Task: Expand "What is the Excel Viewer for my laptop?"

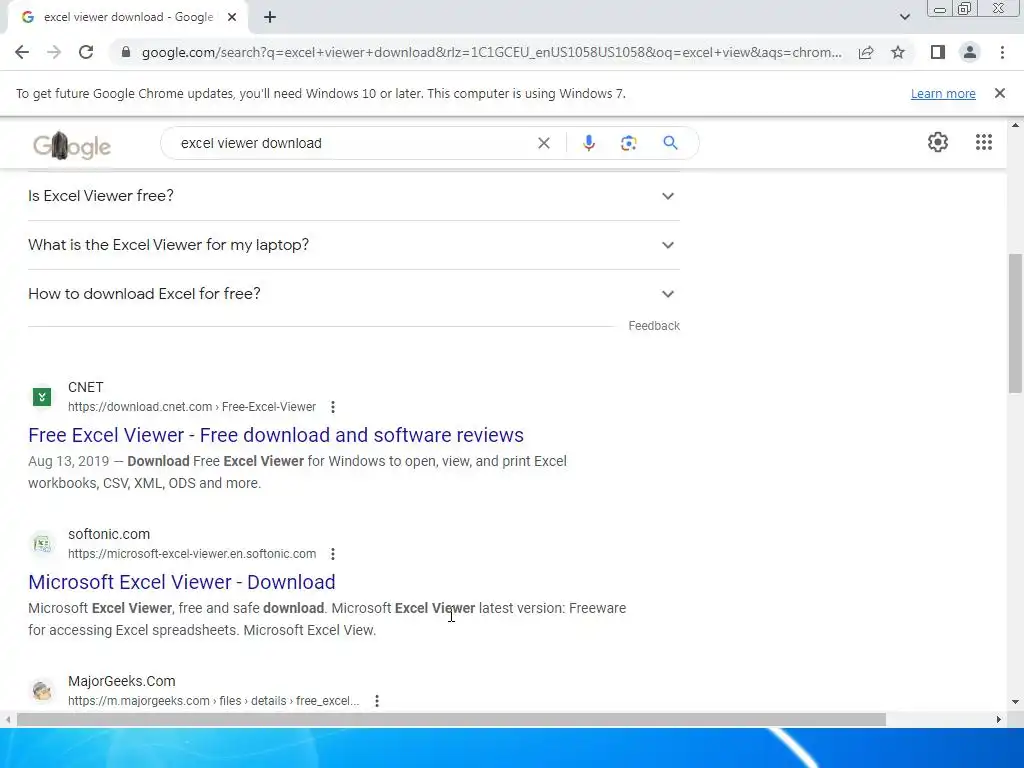Action: coord(354,245)
